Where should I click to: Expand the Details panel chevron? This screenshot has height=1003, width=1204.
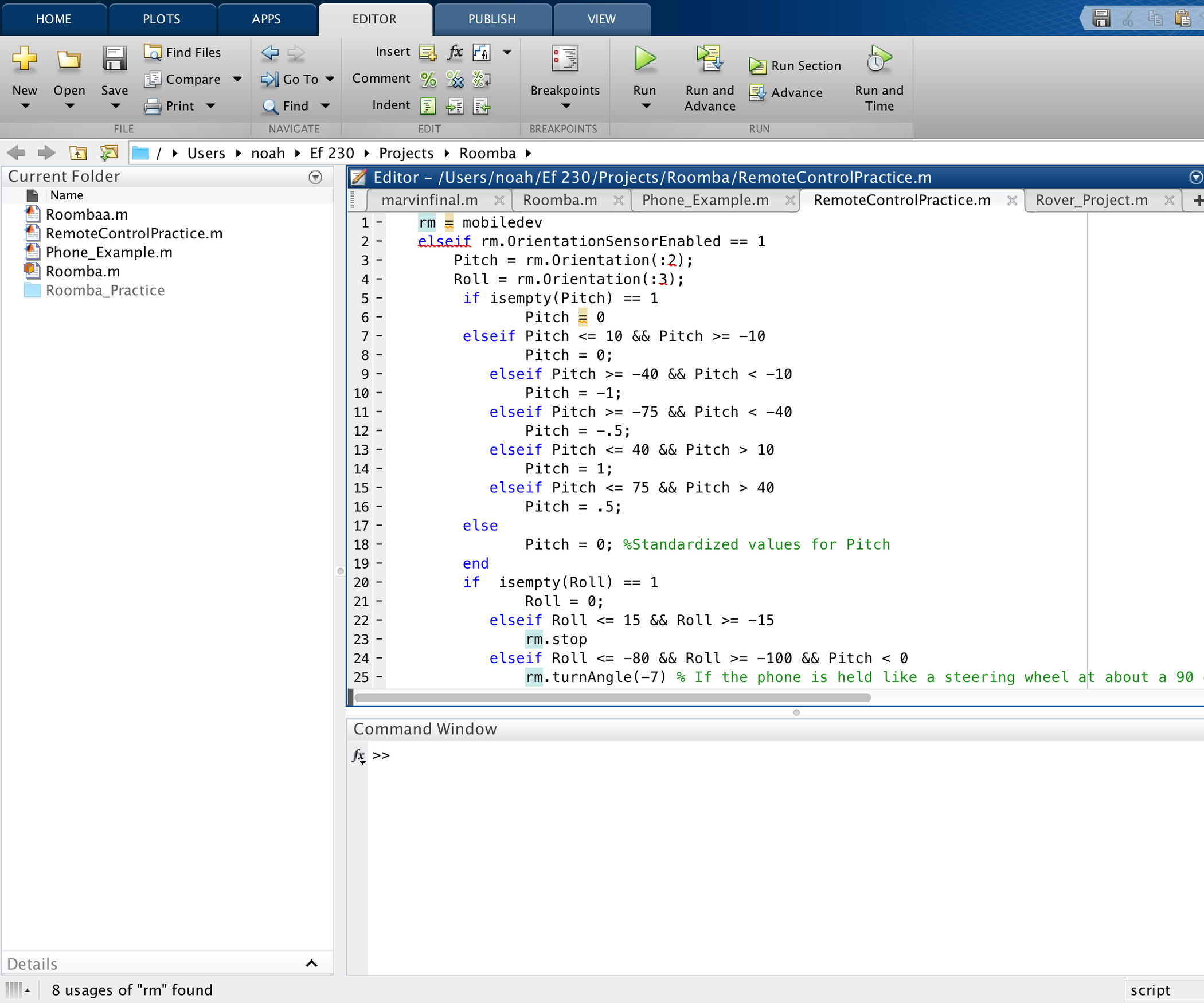(x=311, y=963)
